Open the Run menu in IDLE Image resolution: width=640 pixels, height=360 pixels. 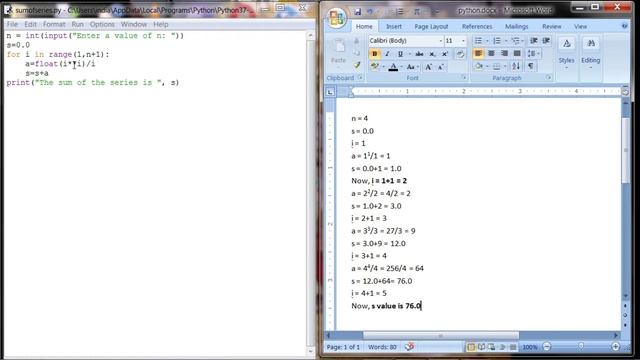pos(78,24)
